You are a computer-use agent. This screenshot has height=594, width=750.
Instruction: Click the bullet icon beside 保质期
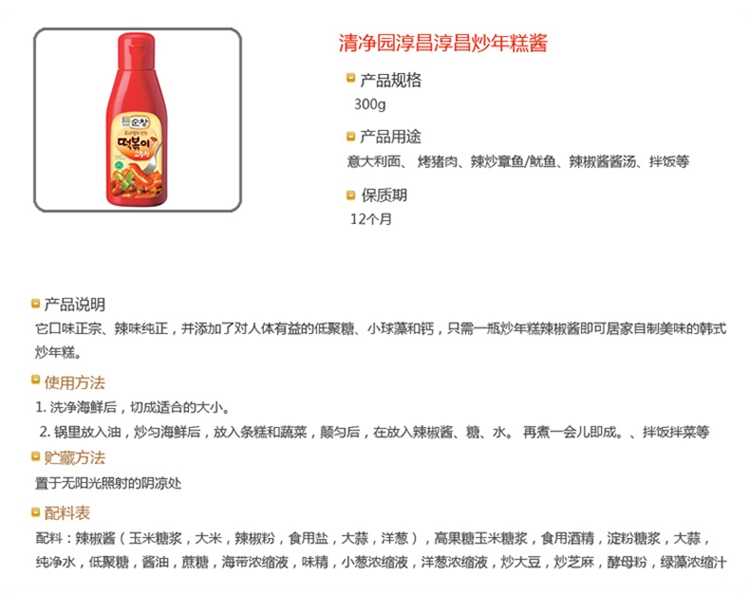click(x=351, y=195)
